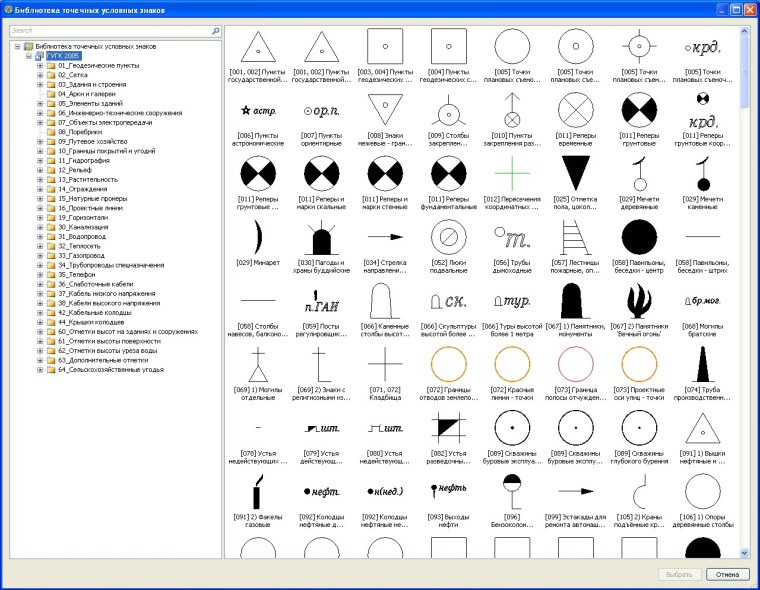Click the Выбрать button
The width and height of the screenshot is (760, 590).
click(678, 574)
